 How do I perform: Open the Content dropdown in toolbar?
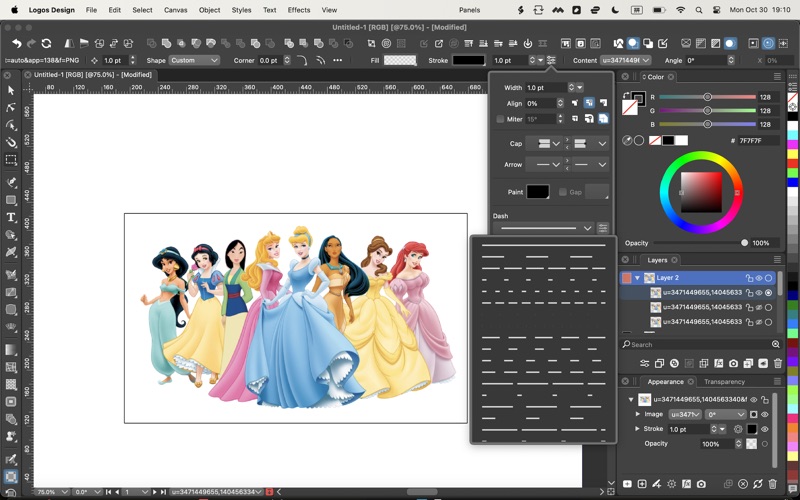626,60
